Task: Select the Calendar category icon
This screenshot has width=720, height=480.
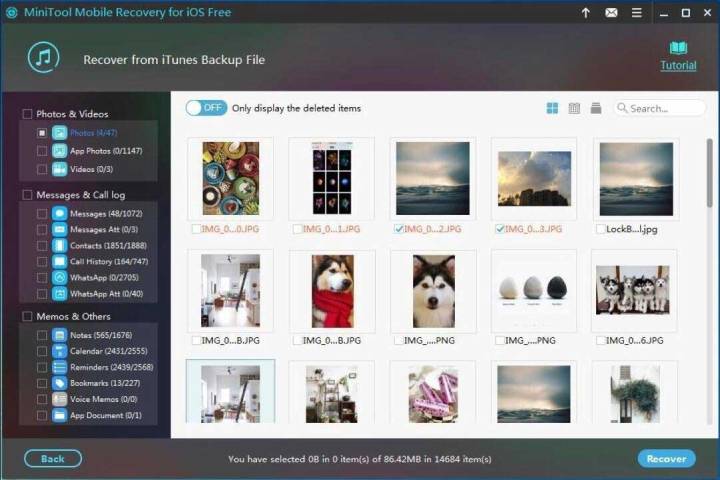Action: 59,351
